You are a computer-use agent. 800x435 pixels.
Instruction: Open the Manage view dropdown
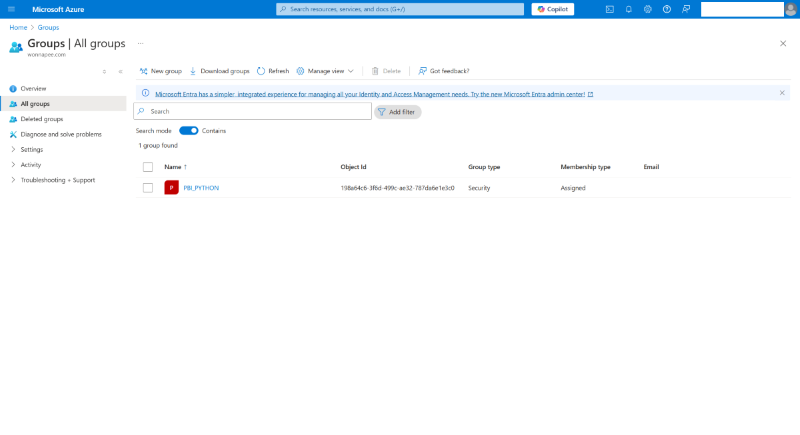325,71
